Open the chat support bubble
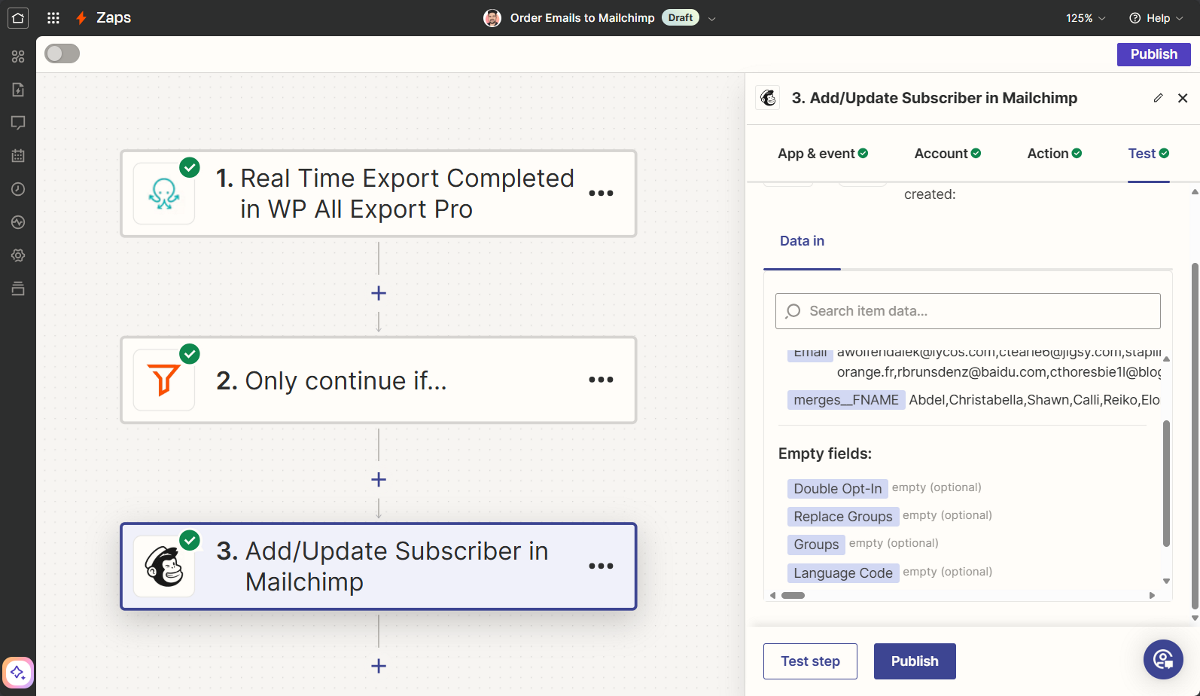 (1164, 659)
